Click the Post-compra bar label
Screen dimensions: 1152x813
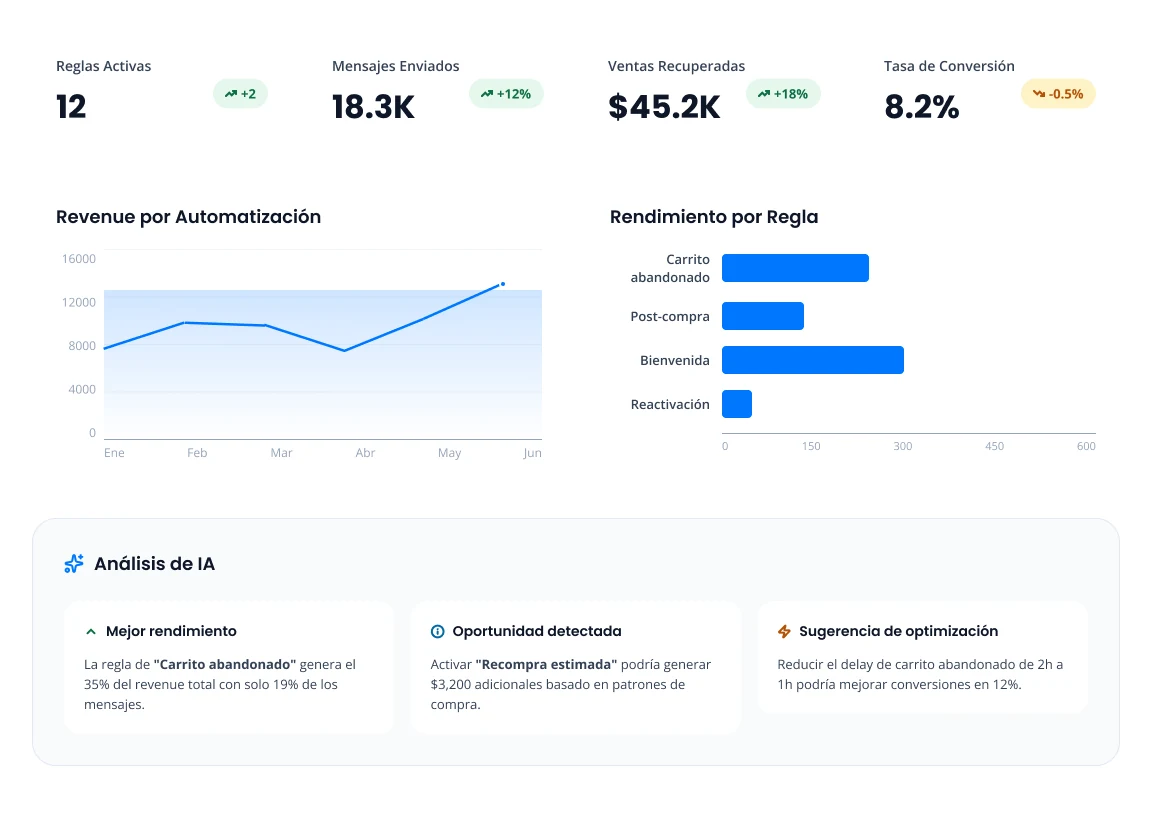tap(670, 317)
